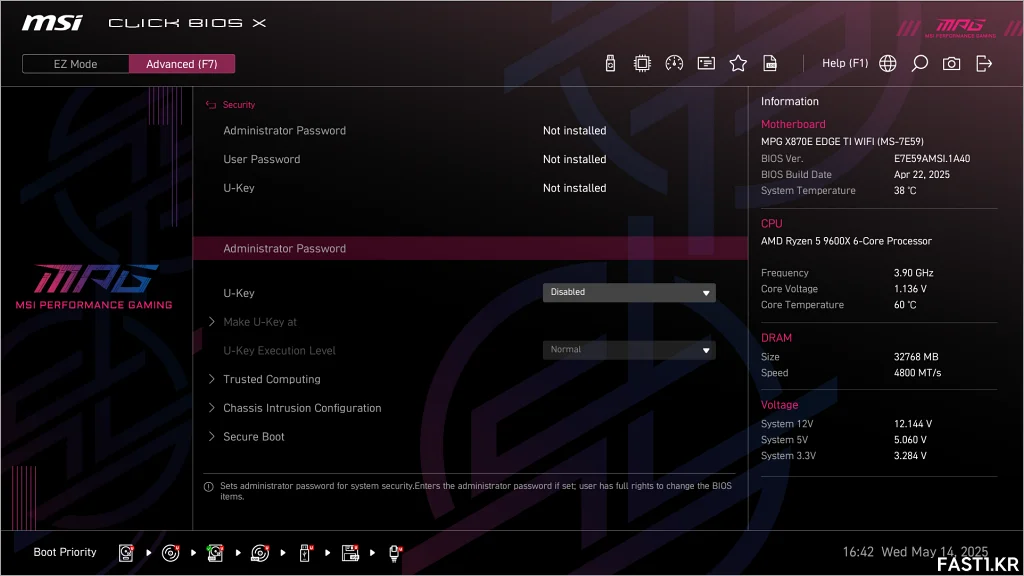Select the network cable boot icon
Image resolution: width=1024 pixels, height=576 pixels.
[395, 552]
